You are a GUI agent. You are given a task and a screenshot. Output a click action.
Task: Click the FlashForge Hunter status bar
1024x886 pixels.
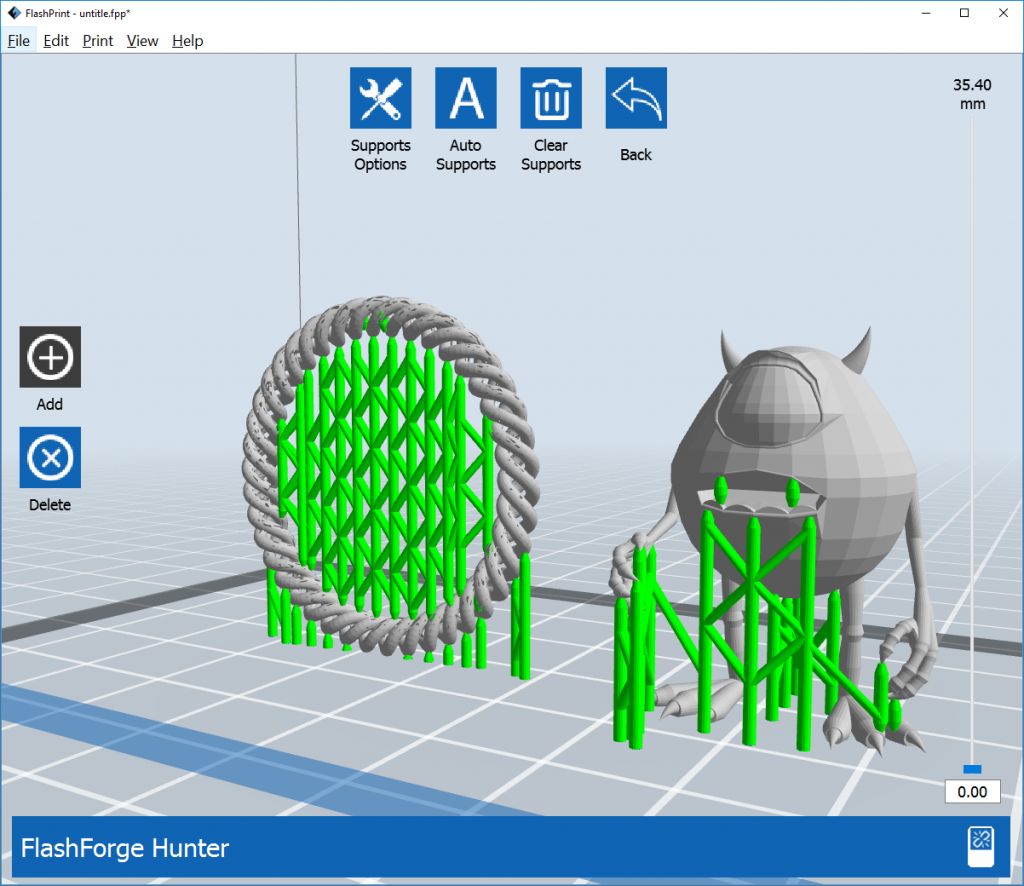[x=511, y=847]
